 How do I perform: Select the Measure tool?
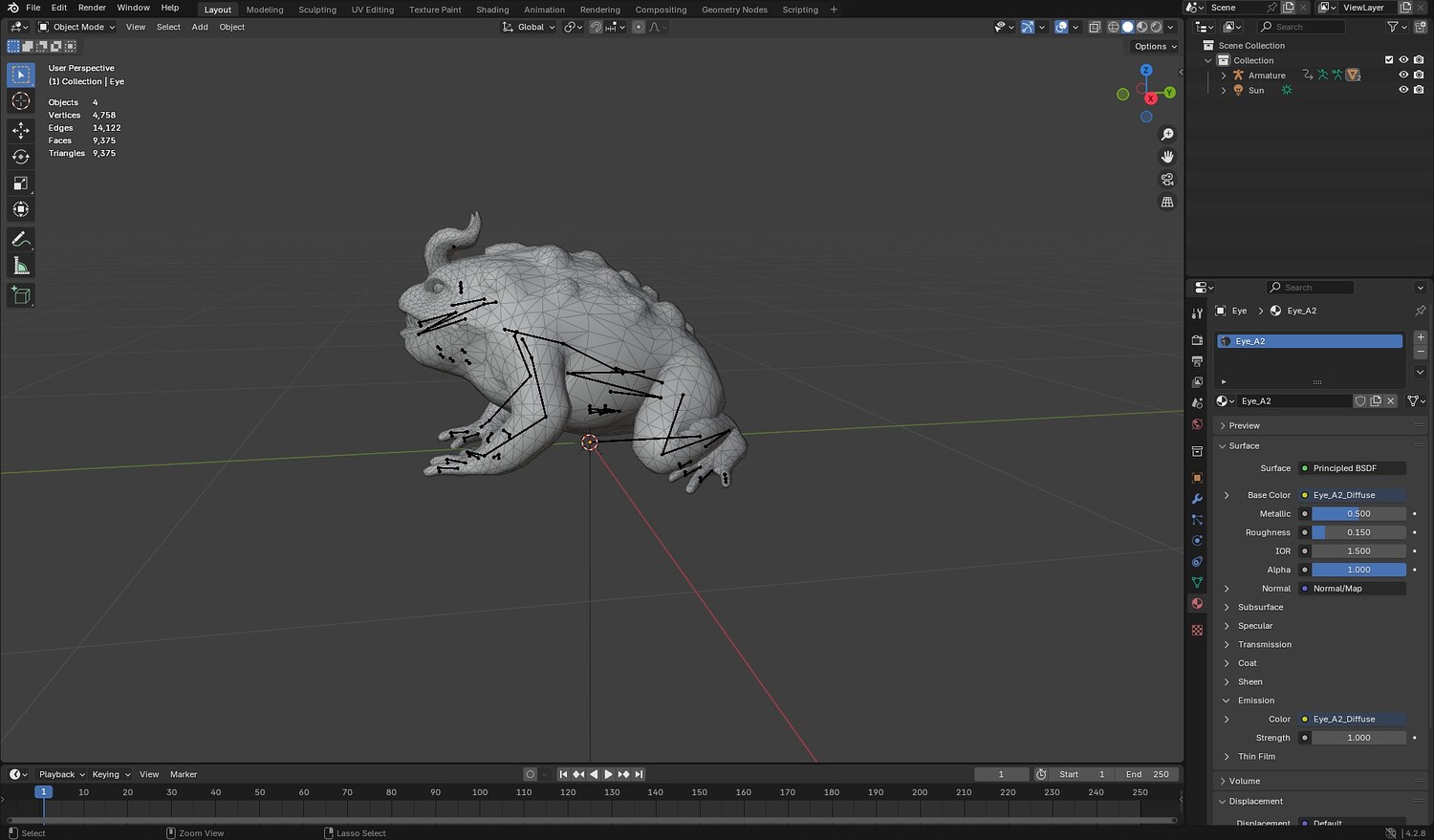21,267
